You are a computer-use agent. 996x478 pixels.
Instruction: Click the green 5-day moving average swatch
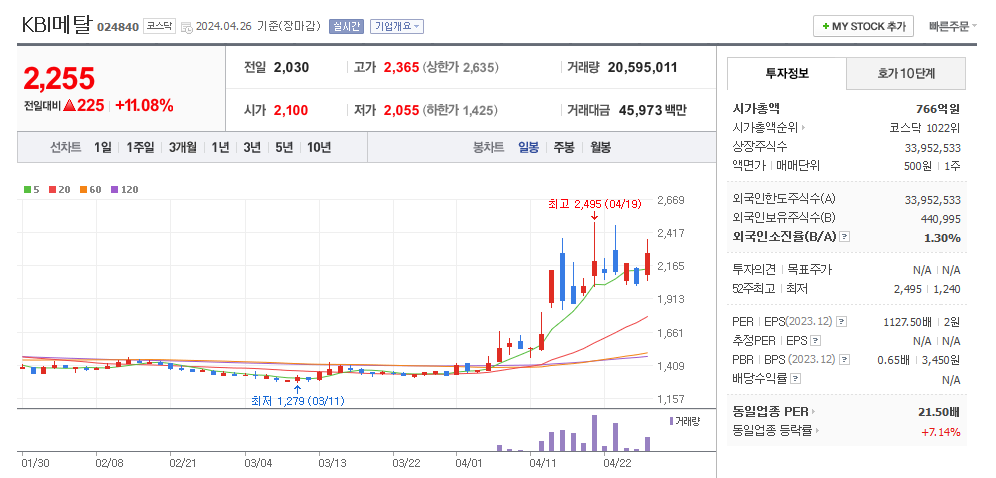pyautogui.click(x=27, y=189)
